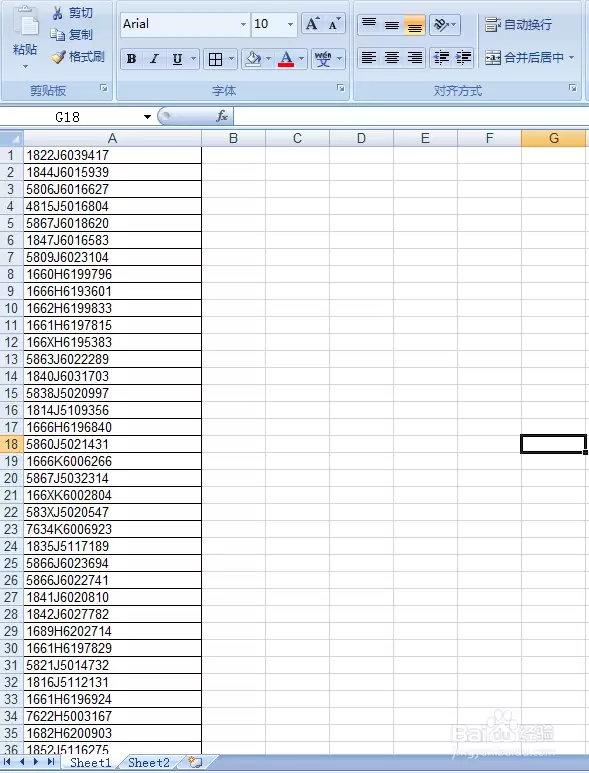Click the borders grid icon
Viewport: 589px width, 773px height.
click(215, 59)
